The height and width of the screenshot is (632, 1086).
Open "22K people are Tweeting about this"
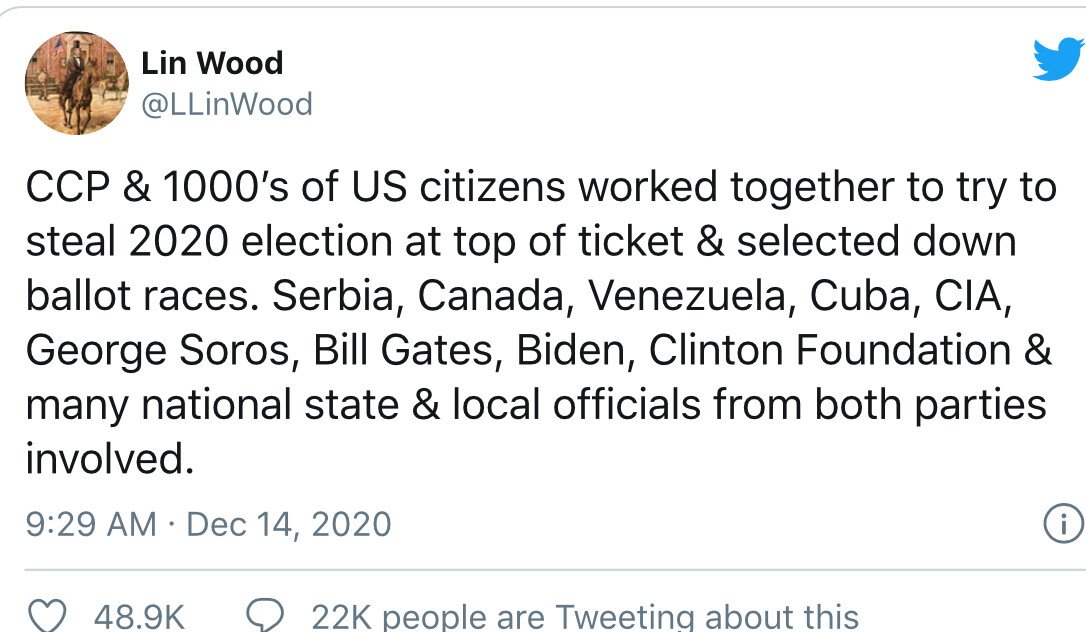coord(585,616)
